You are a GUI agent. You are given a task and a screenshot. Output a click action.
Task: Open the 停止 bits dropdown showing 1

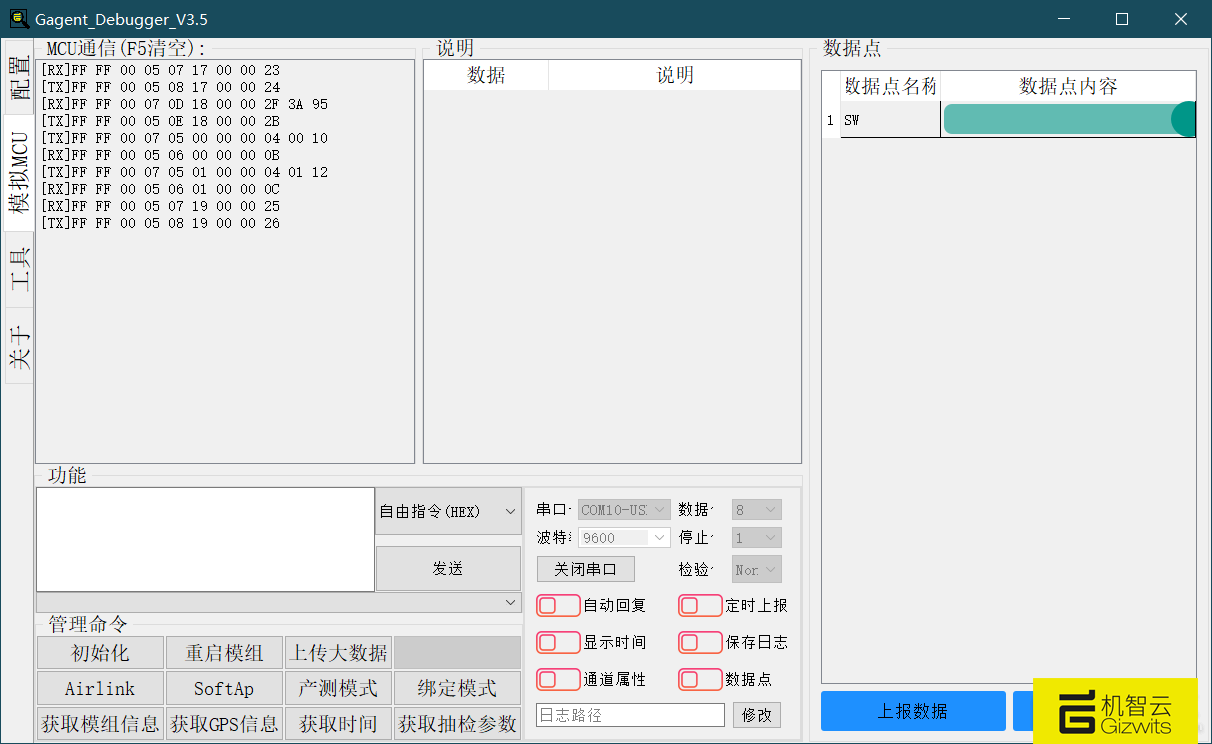coord(756,537)
